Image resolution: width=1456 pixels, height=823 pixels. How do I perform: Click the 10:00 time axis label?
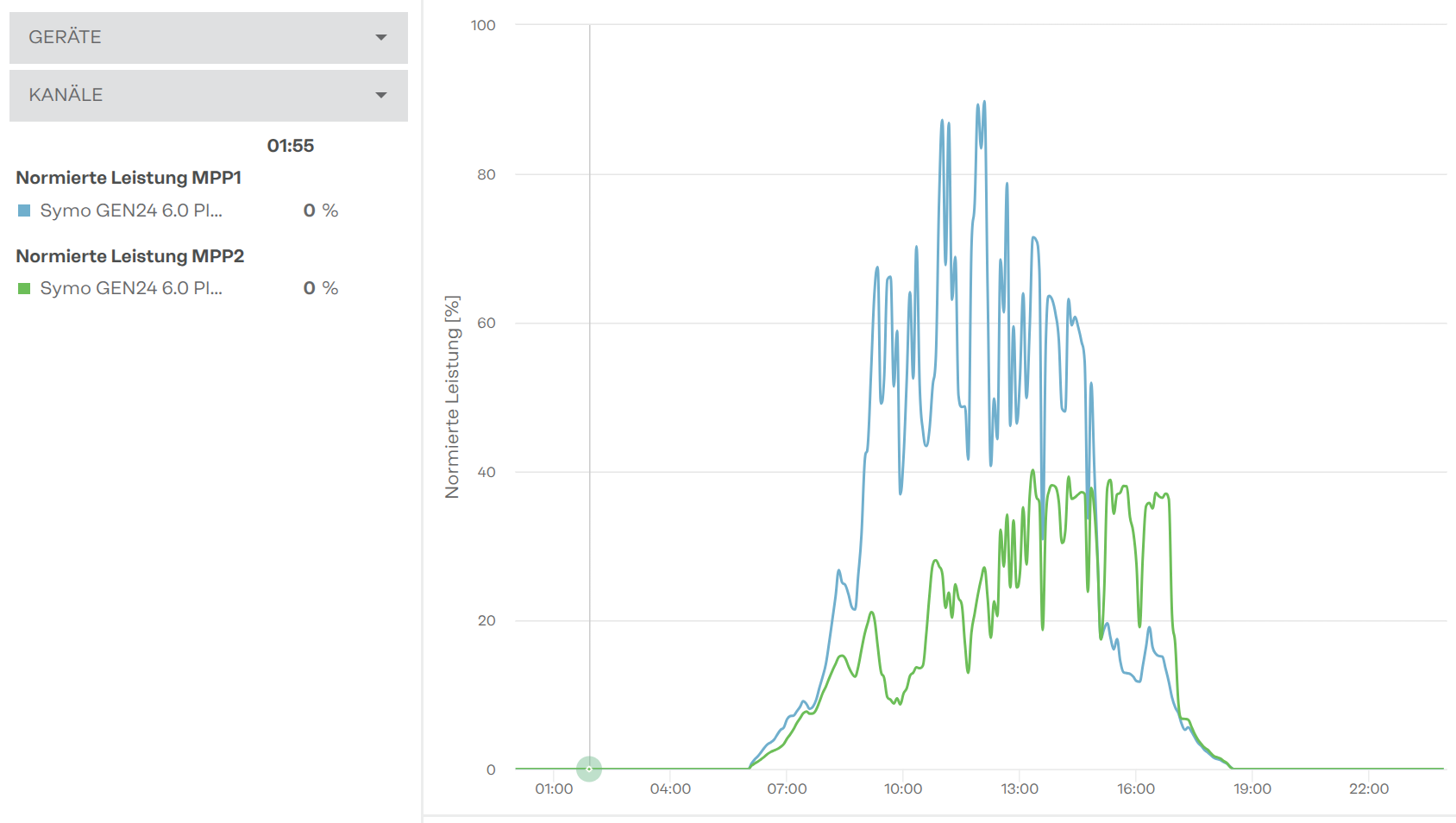point(903,788)
